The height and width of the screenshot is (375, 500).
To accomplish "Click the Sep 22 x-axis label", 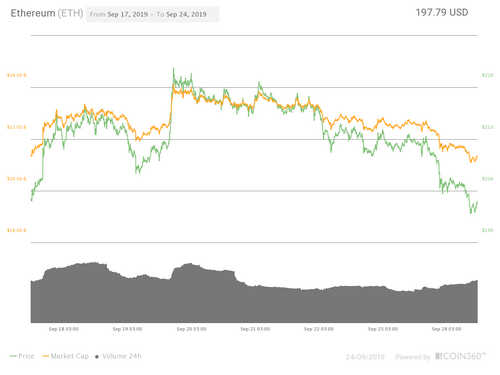I will [x=319, y=329].
